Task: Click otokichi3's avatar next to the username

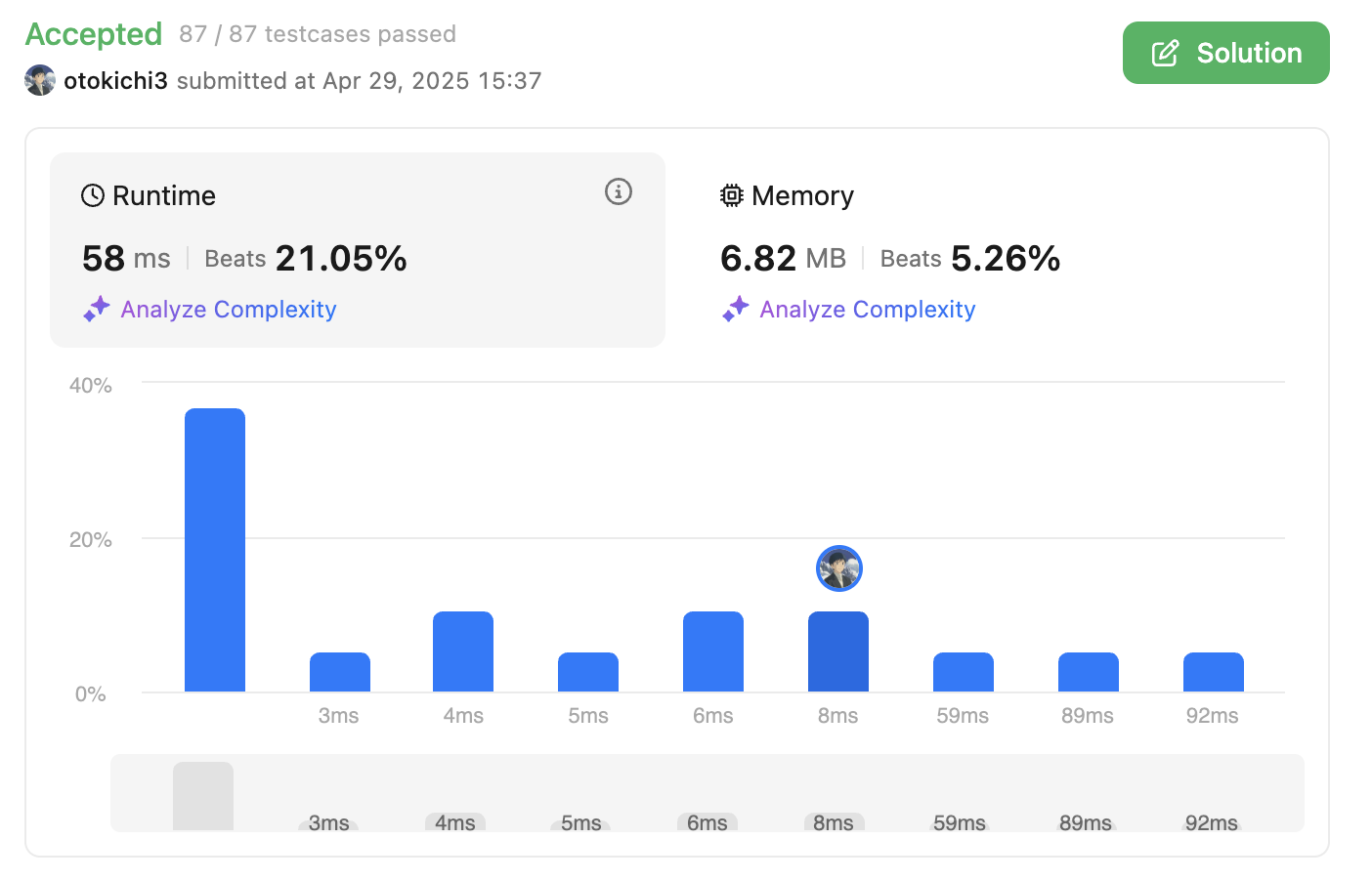Action: [40, 80]
